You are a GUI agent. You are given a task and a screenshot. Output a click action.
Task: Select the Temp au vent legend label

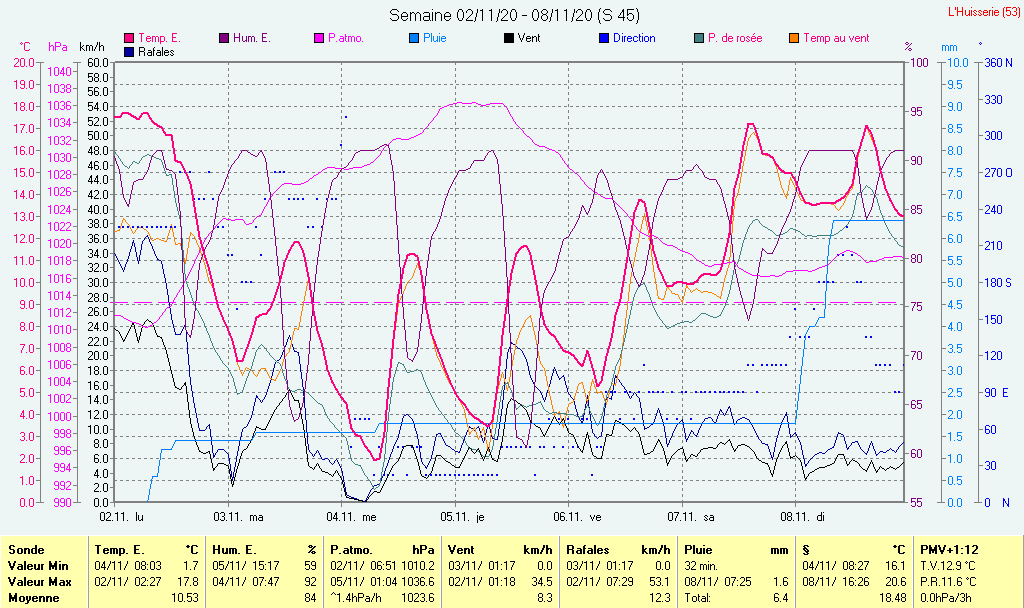[x=836, y=39]
